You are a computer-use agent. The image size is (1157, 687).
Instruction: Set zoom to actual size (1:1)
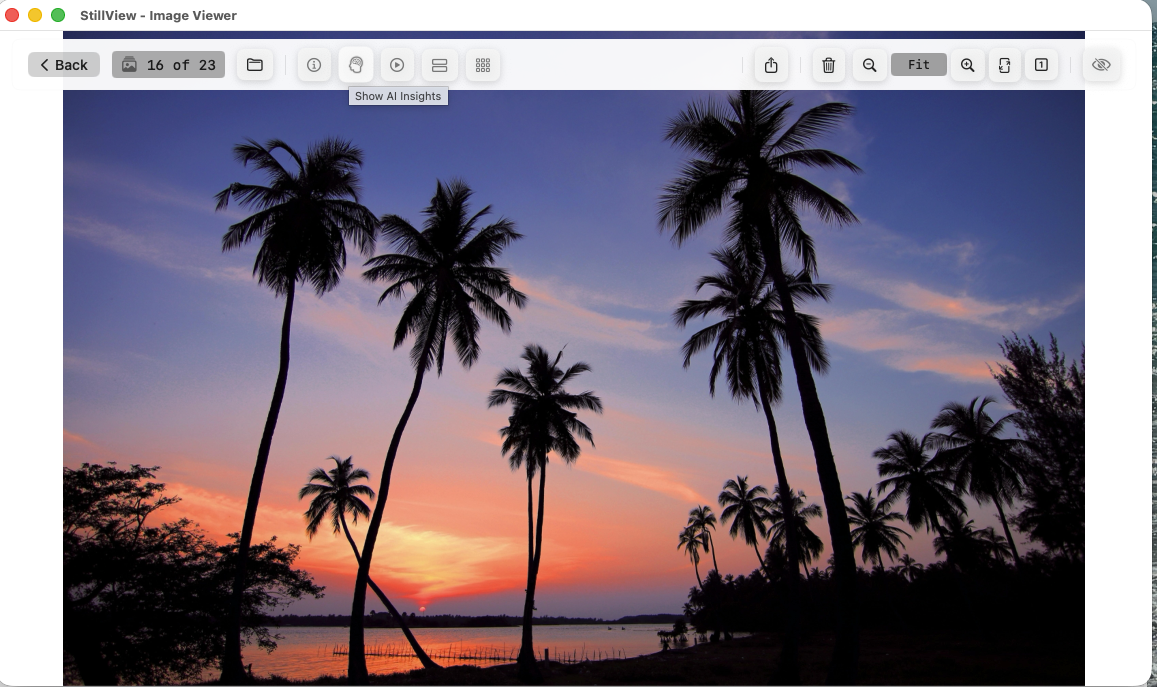click(x=1041, y=65)
